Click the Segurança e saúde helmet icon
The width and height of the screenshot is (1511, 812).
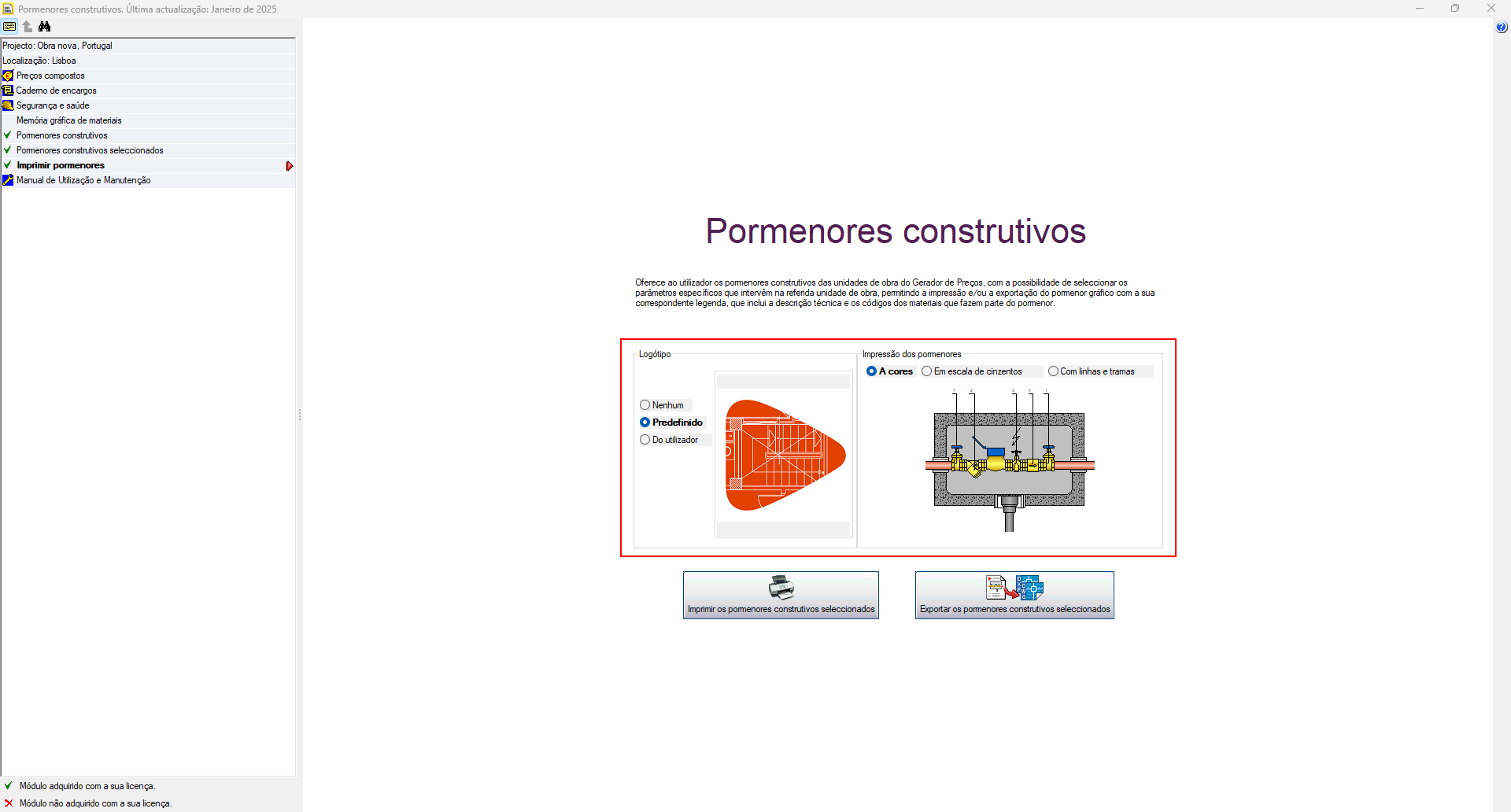click(8, 105)
